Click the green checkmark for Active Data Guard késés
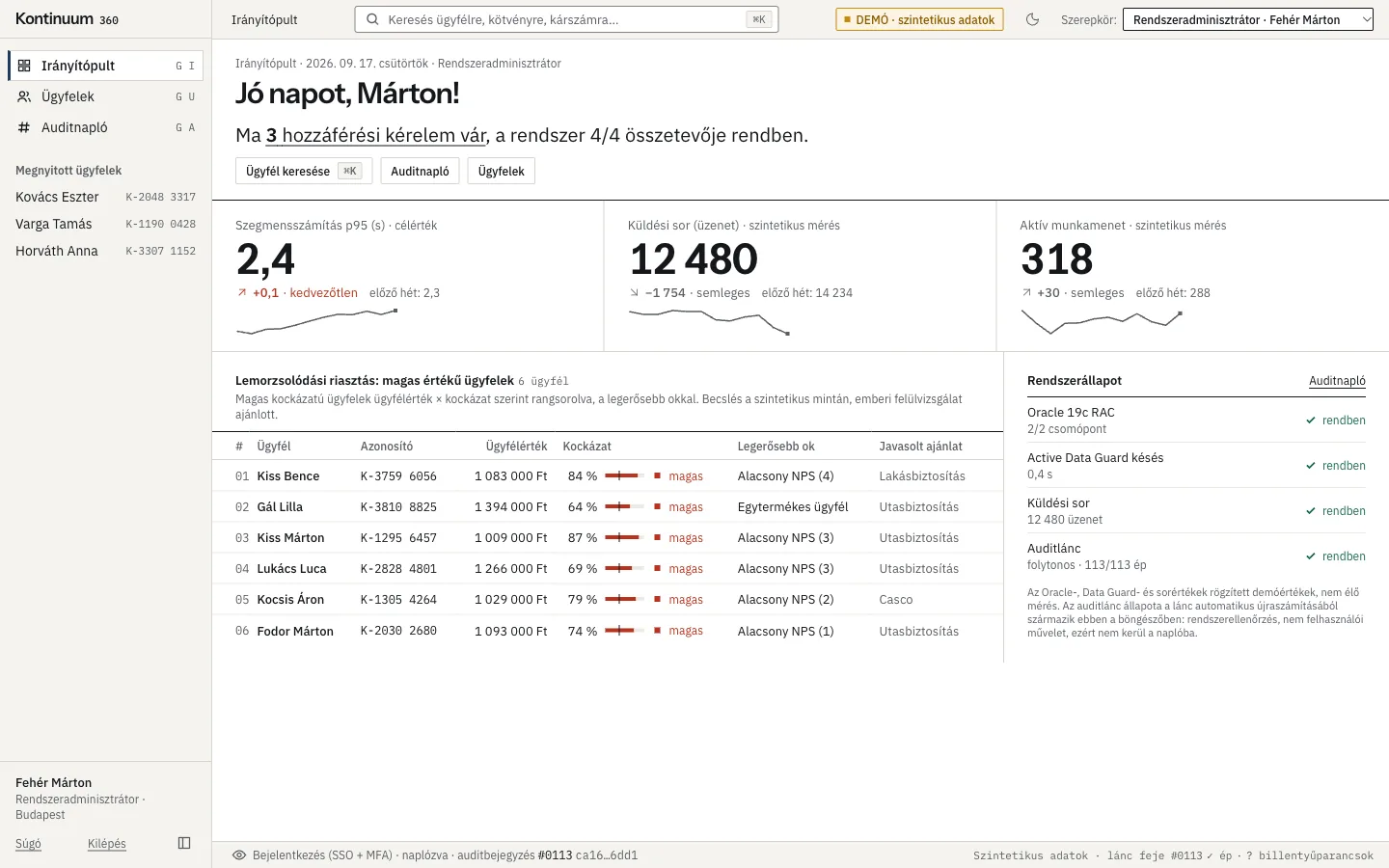The image size is (1389, 868). [1311, 466]
